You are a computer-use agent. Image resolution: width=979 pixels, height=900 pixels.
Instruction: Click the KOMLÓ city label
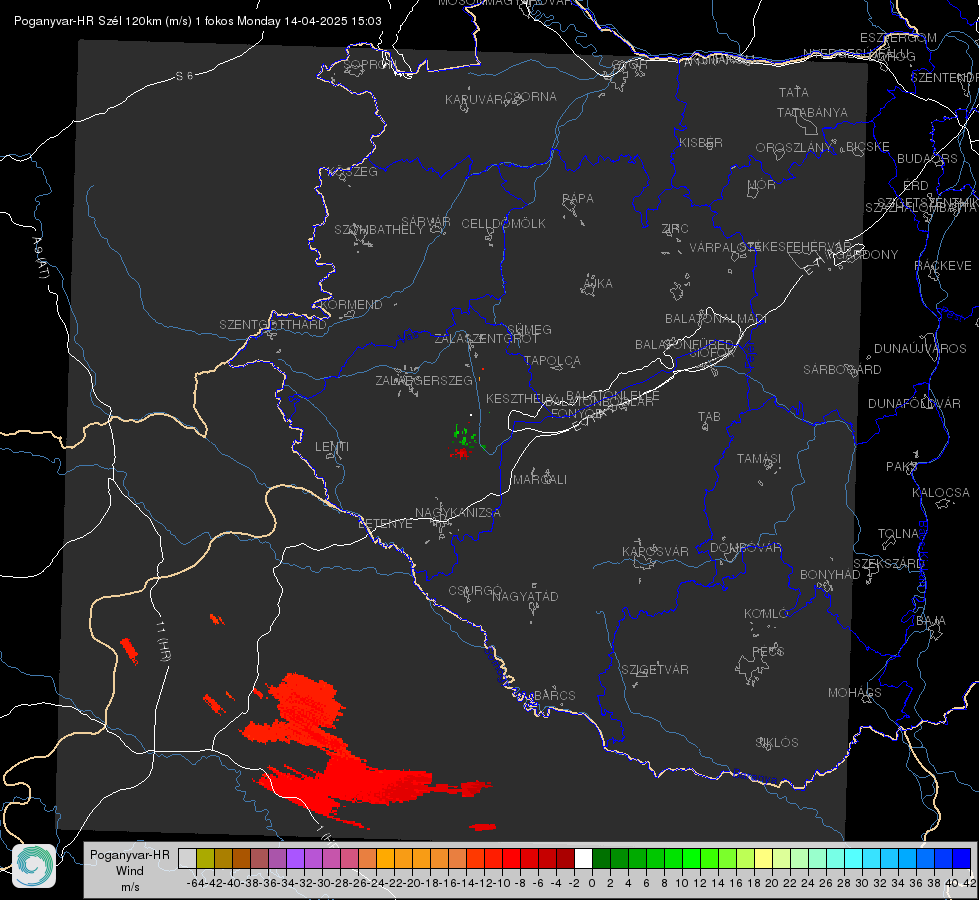(x=765, y=614)
